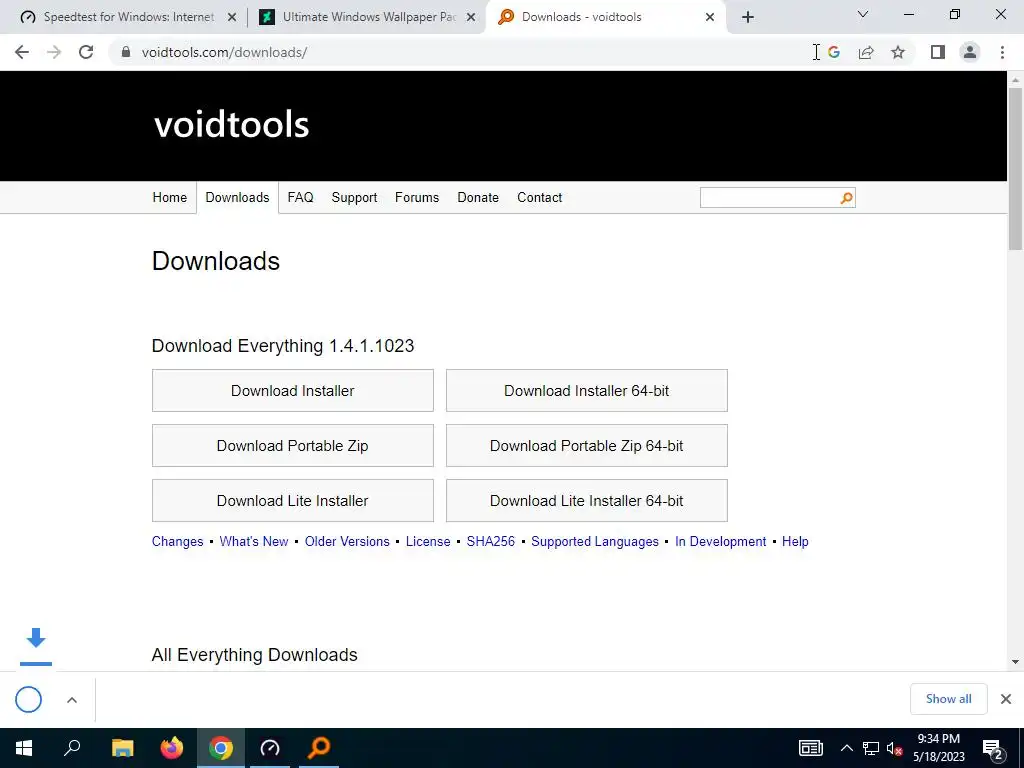
Task: Open Speedtest app in taskbar
Action: [x=270, y=748]
